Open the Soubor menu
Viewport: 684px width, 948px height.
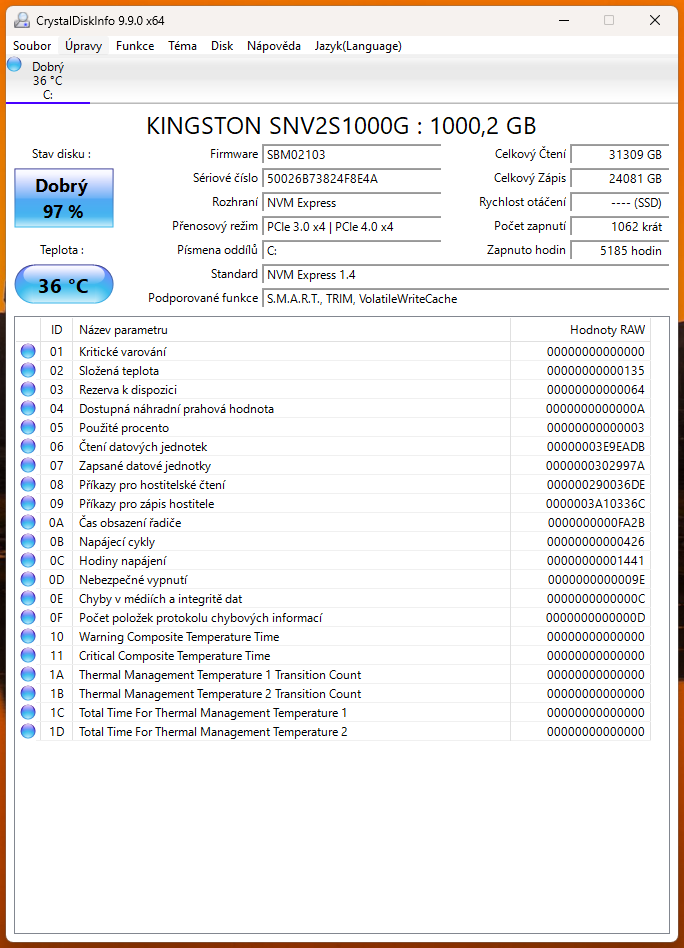tap(32, 46)
